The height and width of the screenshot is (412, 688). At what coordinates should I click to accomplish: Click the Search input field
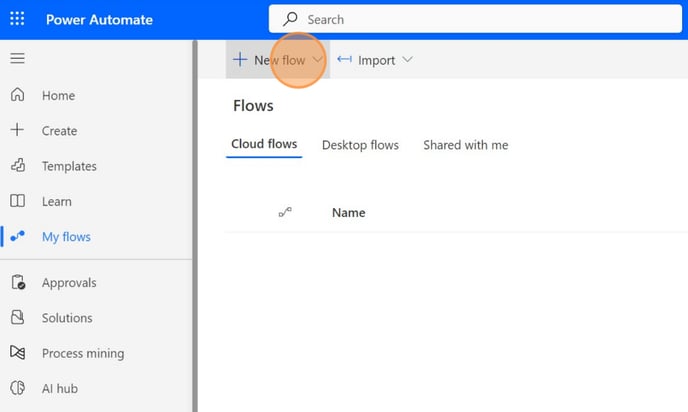point(475,19)
